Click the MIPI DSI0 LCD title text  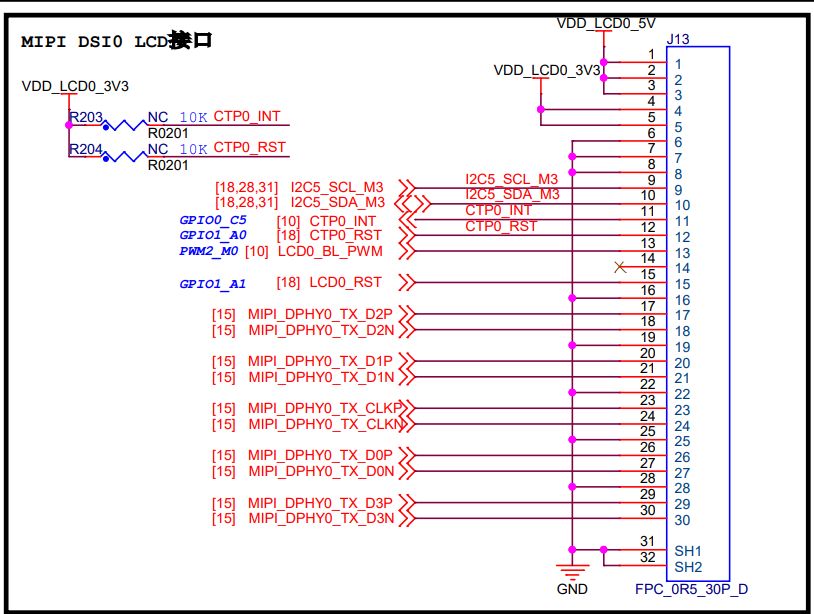pos(117,41)
